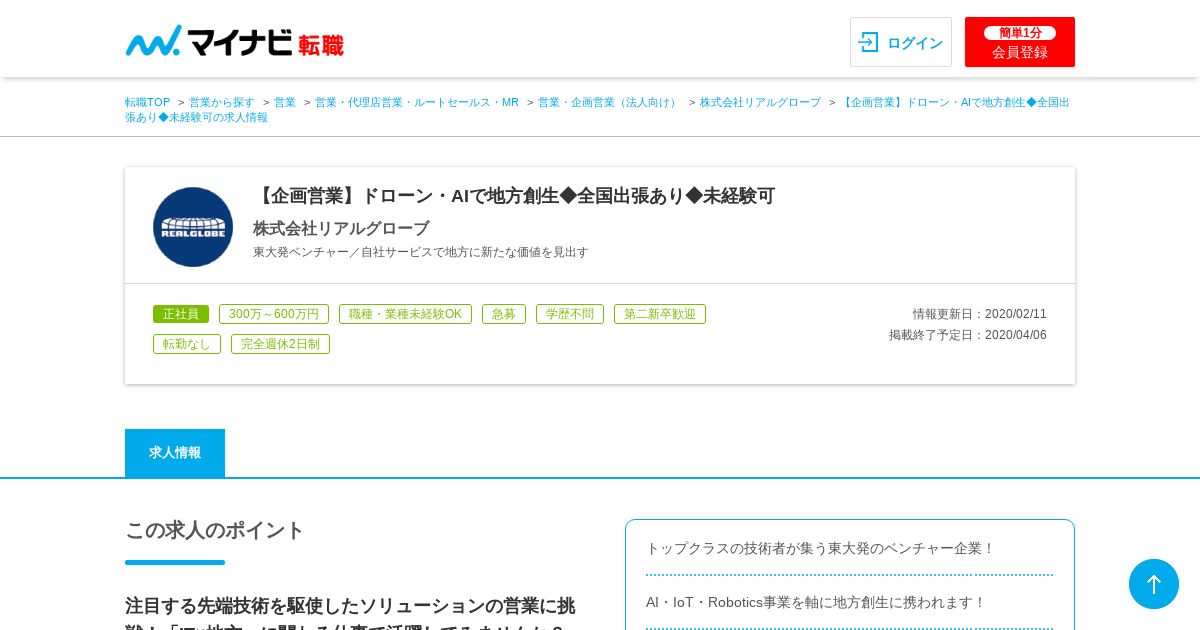Screen dimensions: 1200x630
Task: Open 転職TOP breadcrumb link
Action: (148, 102)
